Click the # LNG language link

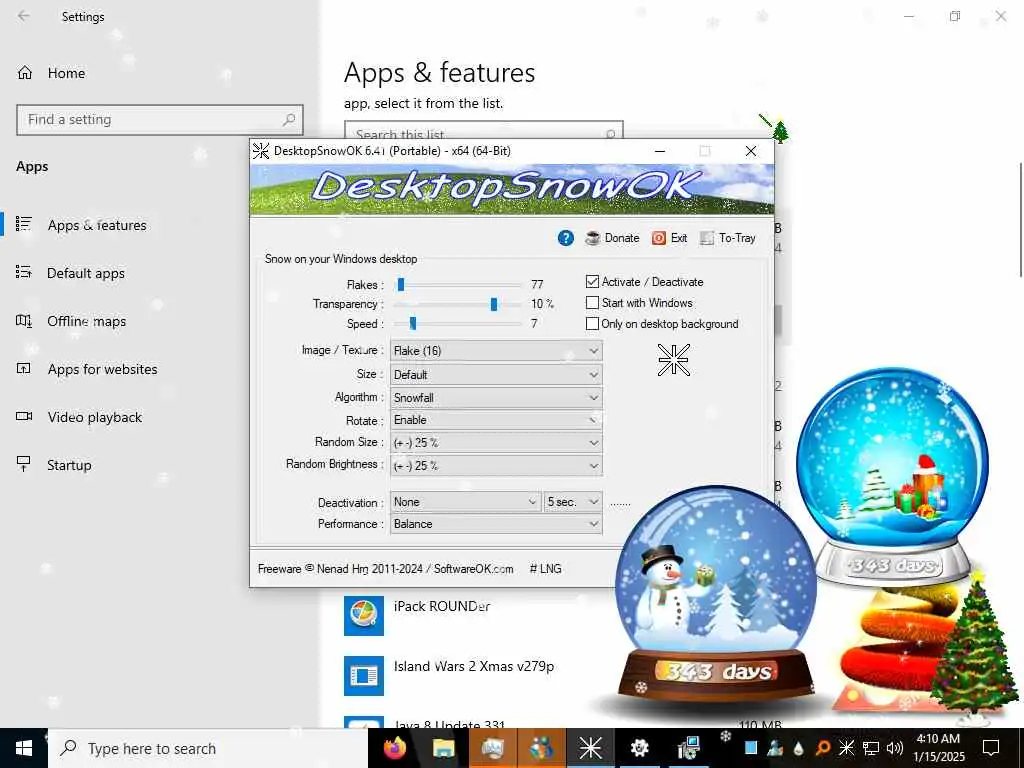[x=545, y=569]
